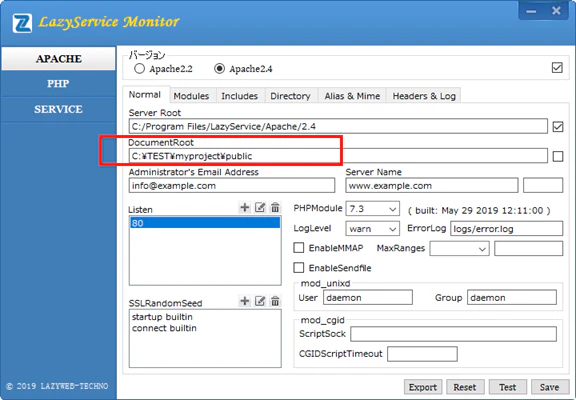Focus the small field right of Server Name

[543, 185]
